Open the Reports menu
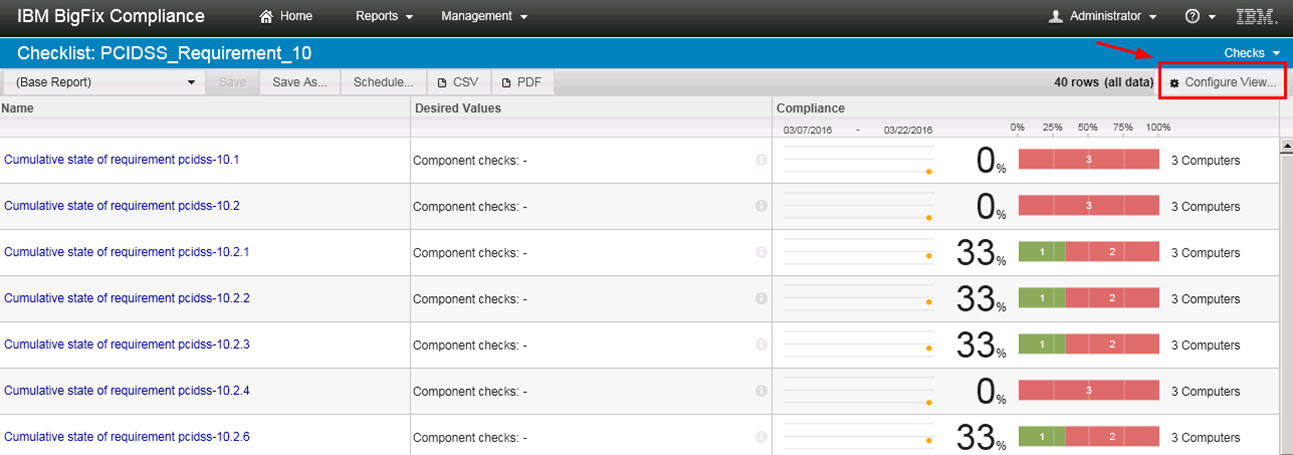This screenshot has width=1293, height=455. (384, 16)
